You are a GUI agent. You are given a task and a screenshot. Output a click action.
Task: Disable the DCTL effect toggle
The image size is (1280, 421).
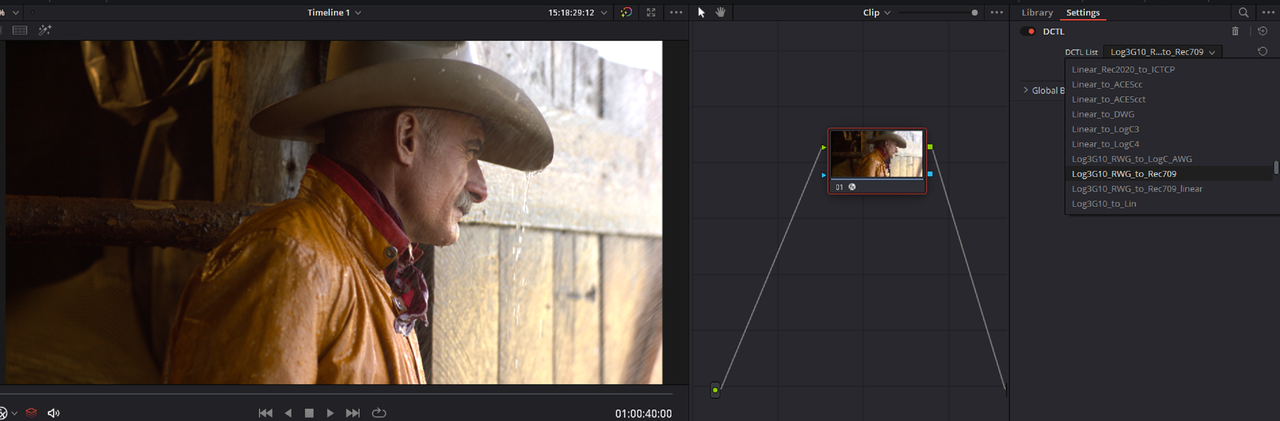point(1029,31)
